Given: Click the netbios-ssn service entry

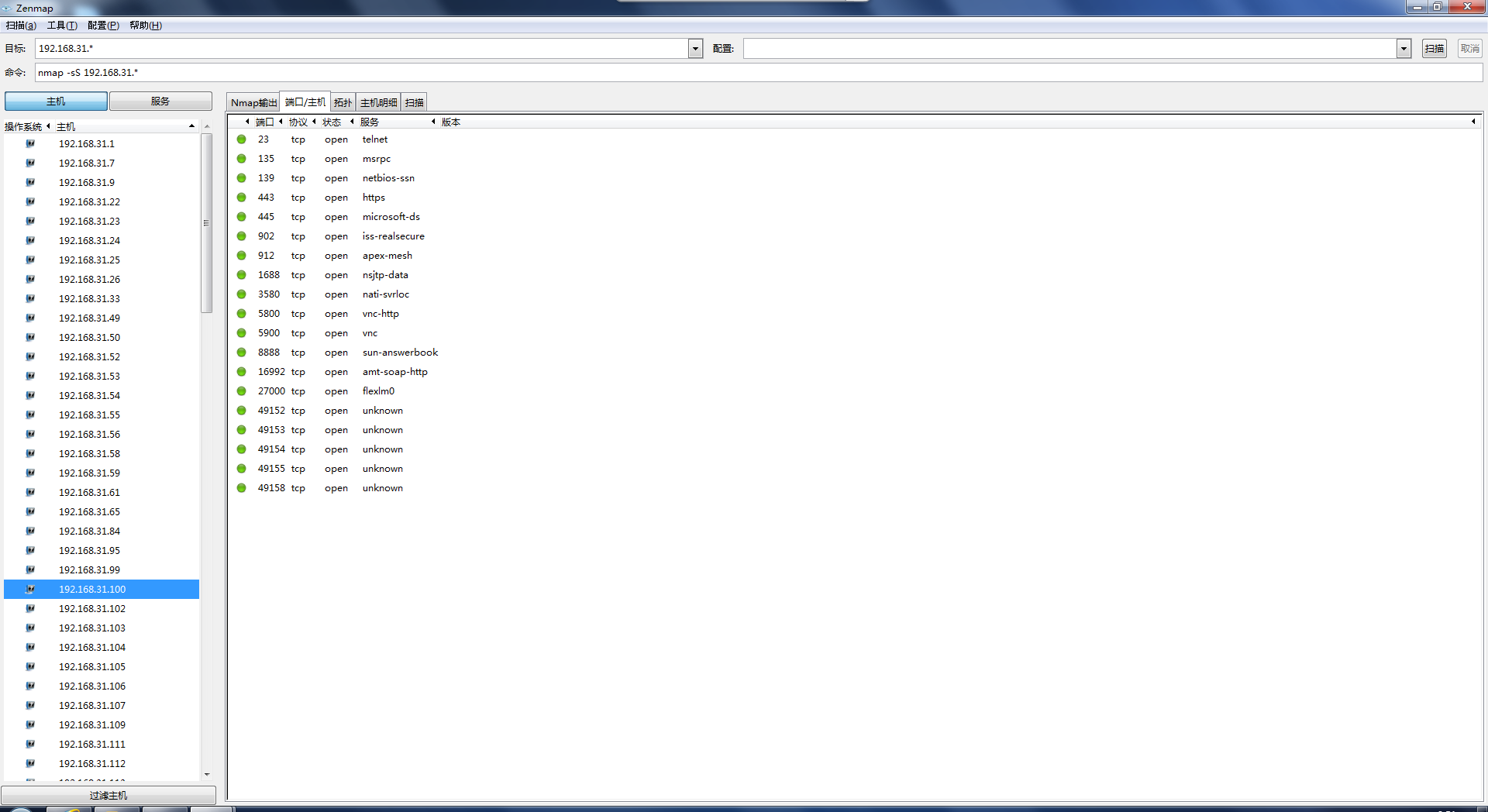Looking at the screenshot, I should pos(388,178).
